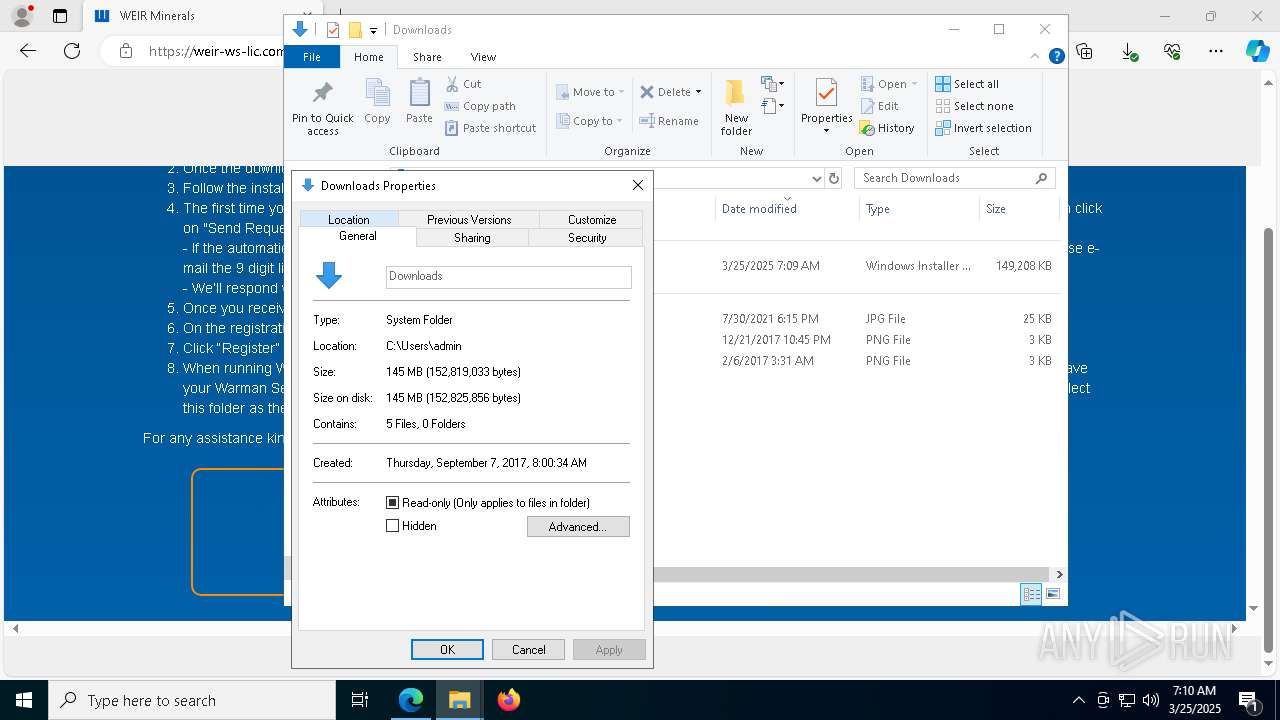This screenshot has height=720, width=1280.
Task: Expand Delete dropdown arrow
Action: [698, 92]
